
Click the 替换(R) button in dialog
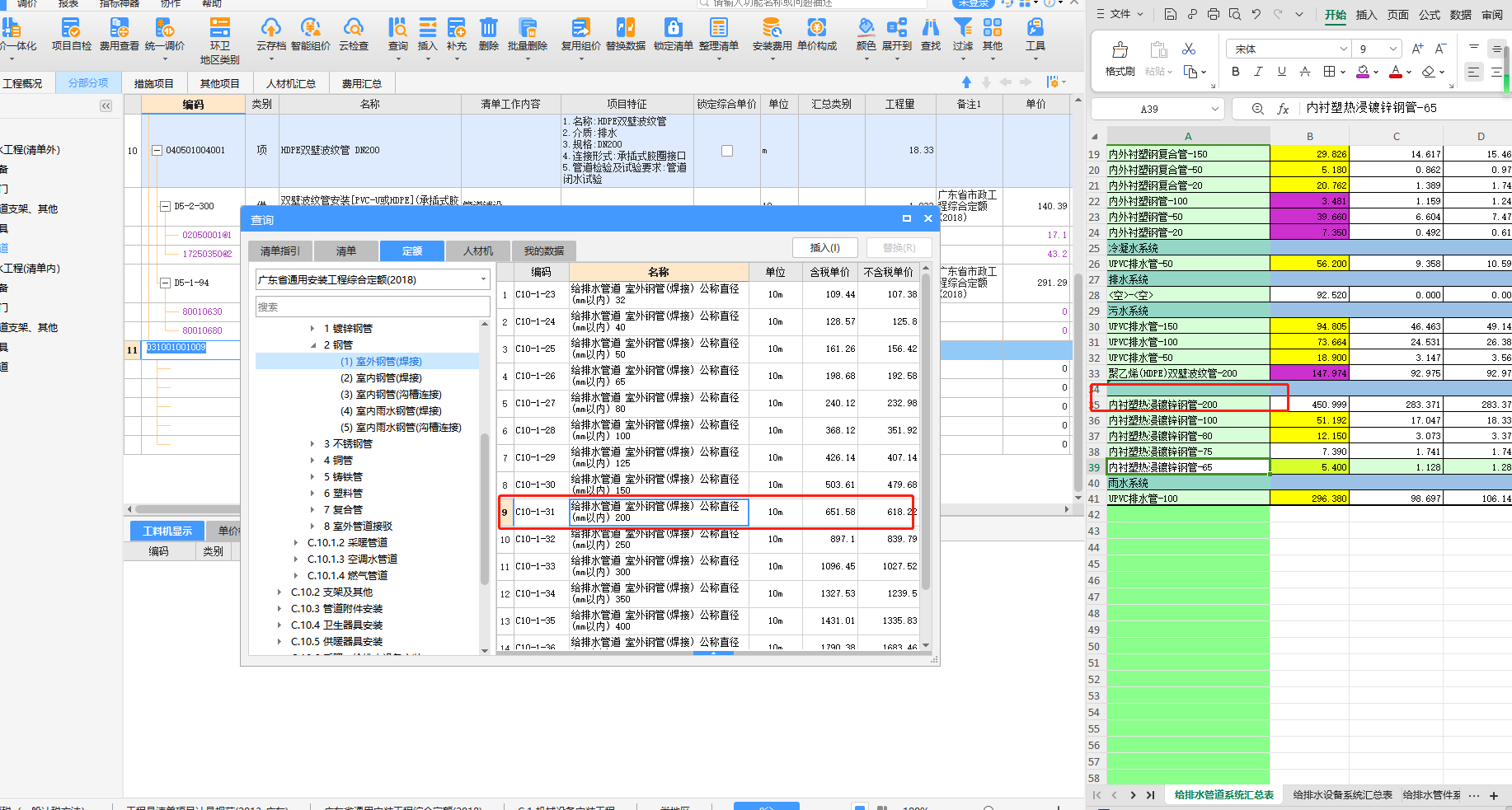[899, 248]
